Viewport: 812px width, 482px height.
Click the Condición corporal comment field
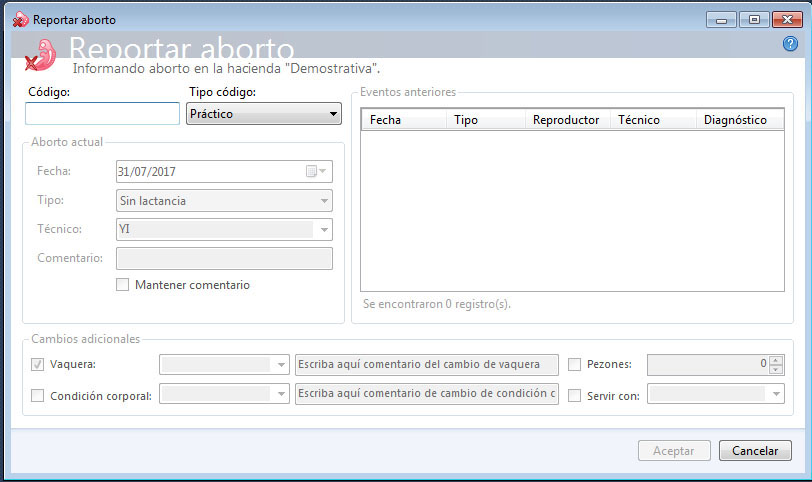427,393
